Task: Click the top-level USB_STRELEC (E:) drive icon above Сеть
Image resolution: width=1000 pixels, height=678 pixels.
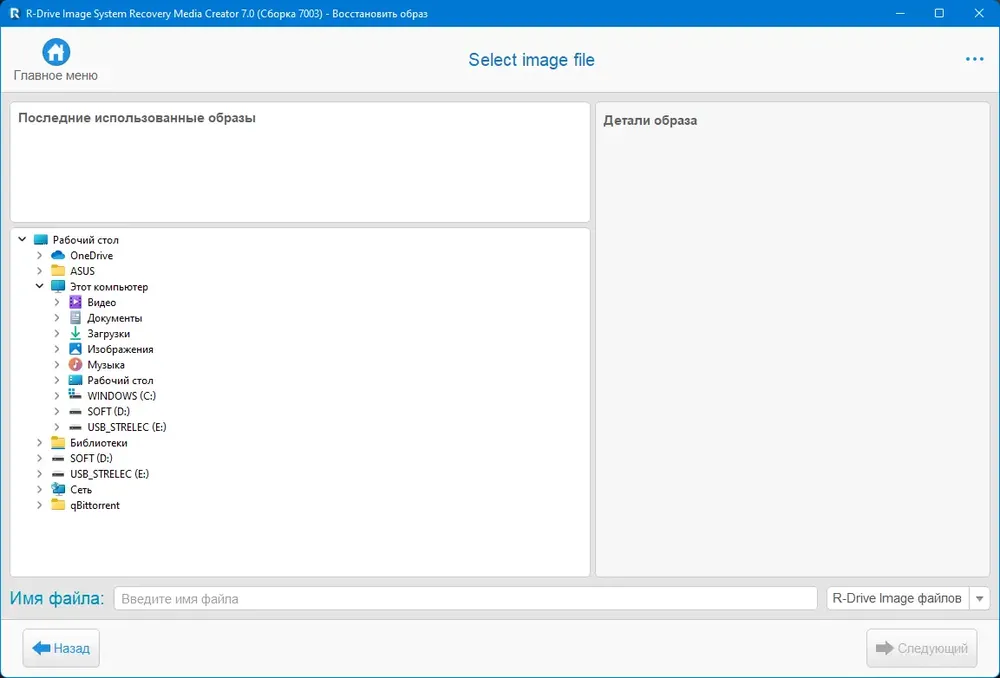Action: click(x=58, y=475)
